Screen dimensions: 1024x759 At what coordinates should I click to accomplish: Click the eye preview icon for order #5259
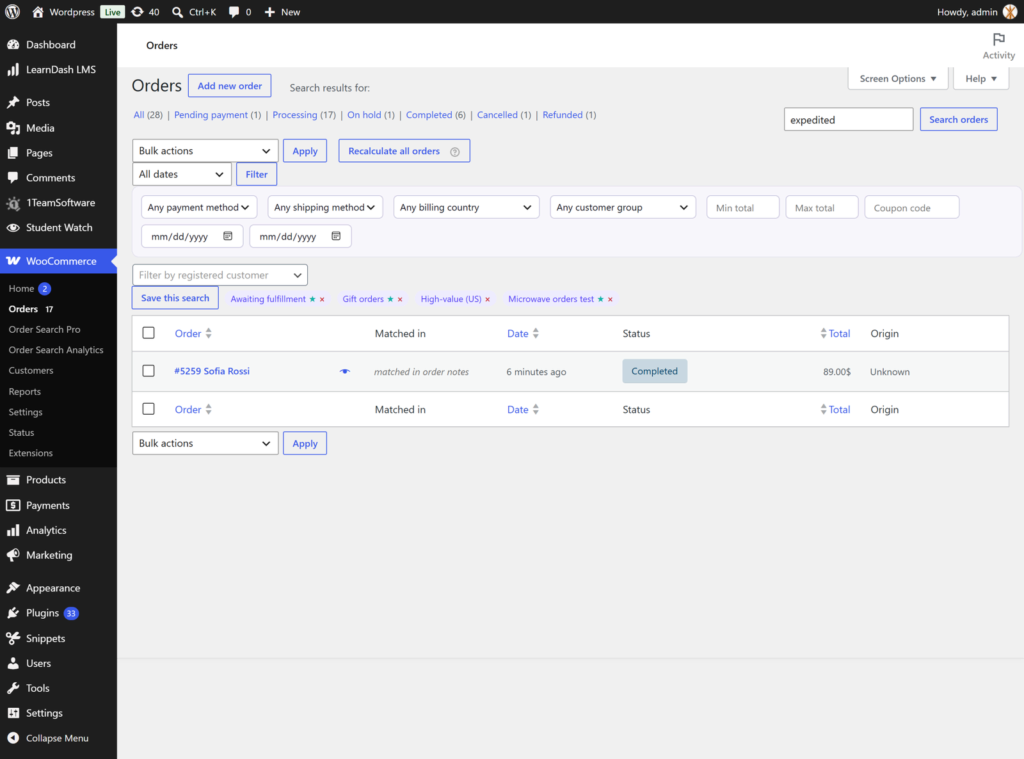(x=345, y=371)
